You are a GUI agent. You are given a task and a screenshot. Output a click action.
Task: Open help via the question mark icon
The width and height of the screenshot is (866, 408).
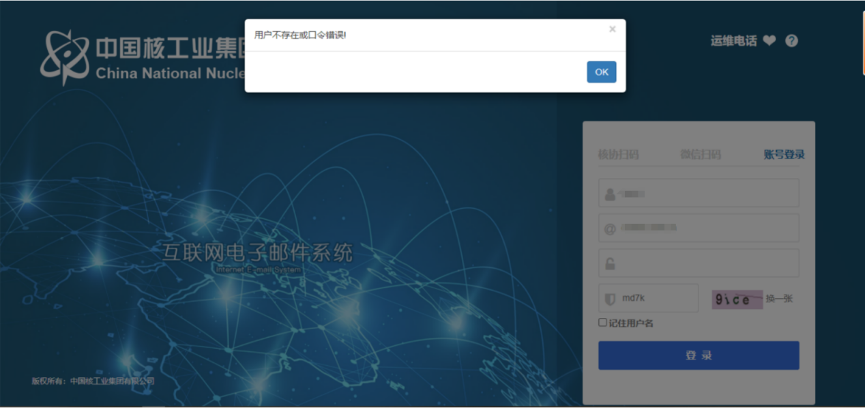792,41
